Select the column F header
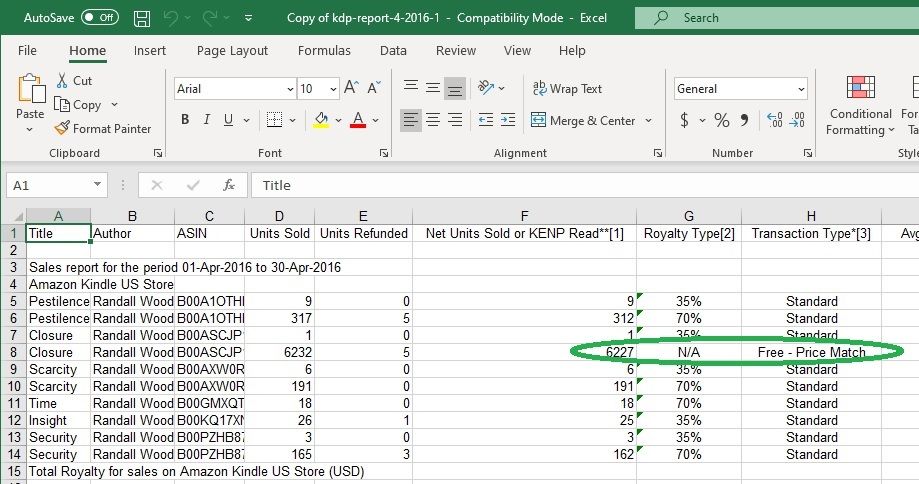This screenshot has width=919, height=484. click(x=525, y=216)
